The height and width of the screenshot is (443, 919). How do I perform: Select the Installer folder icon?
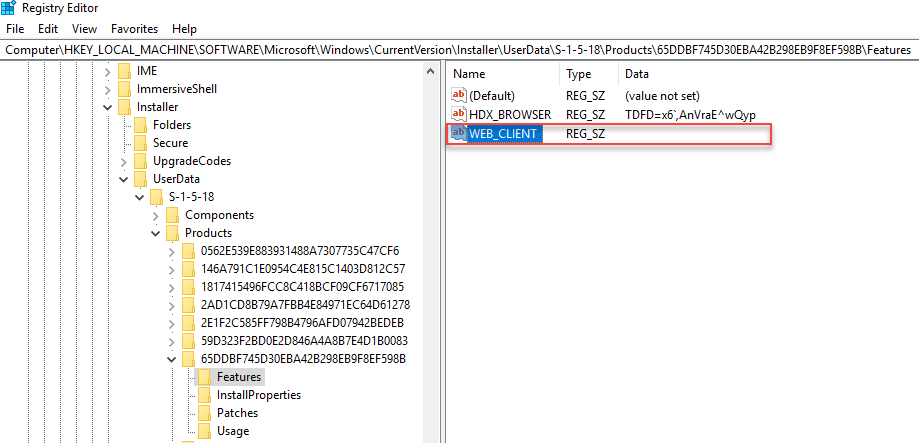124,107
